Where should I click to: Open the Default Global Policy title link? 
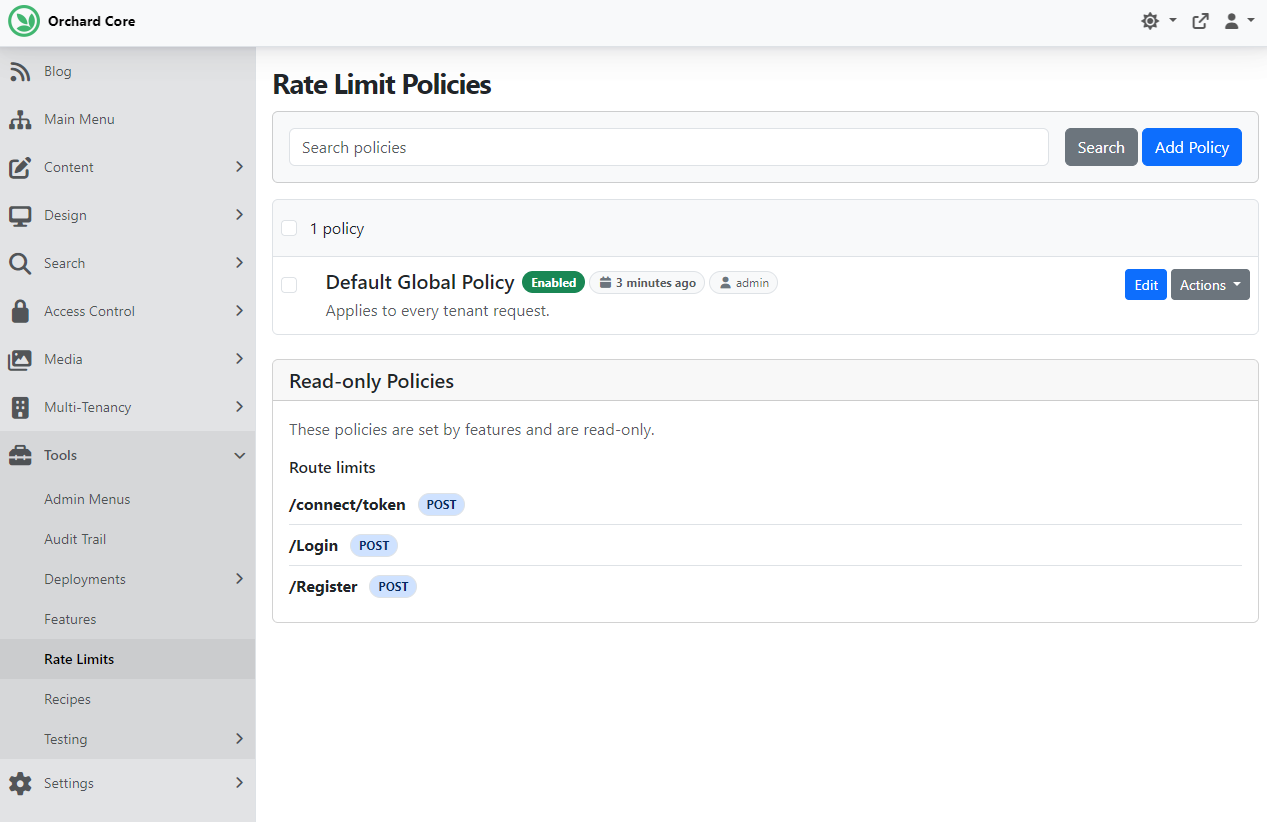(x=420, y=282)
